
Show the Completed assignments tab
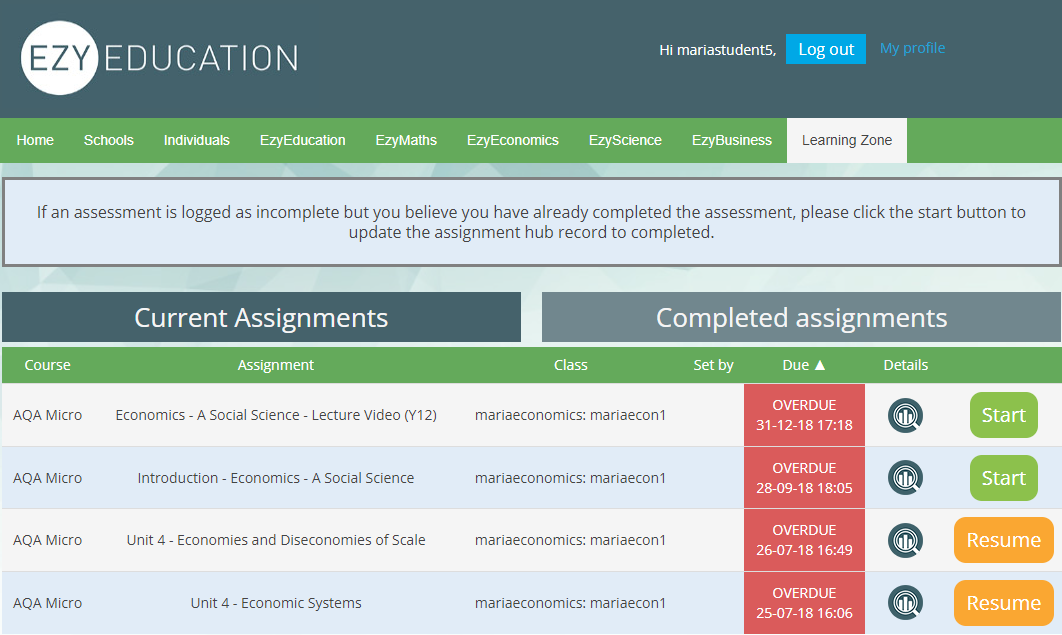tap(801, 318)
